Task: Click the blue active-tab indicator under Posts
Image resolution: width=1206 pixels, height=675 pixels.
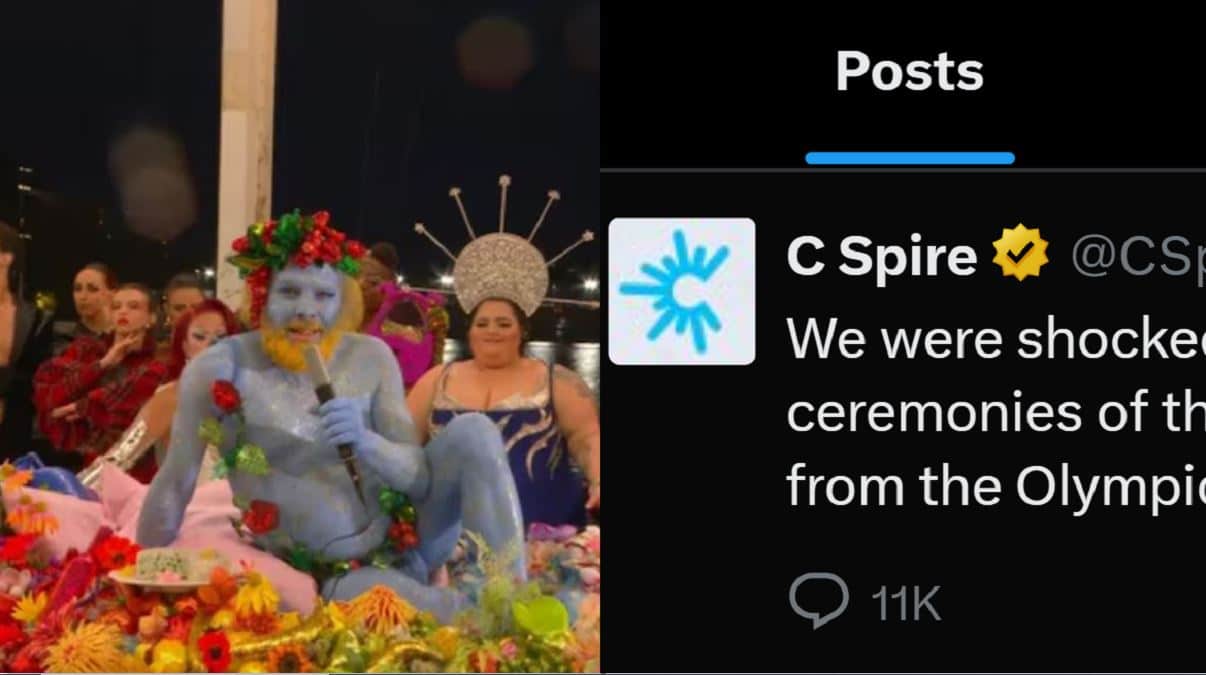Action: pyautogui.click(x=909, y=158)
